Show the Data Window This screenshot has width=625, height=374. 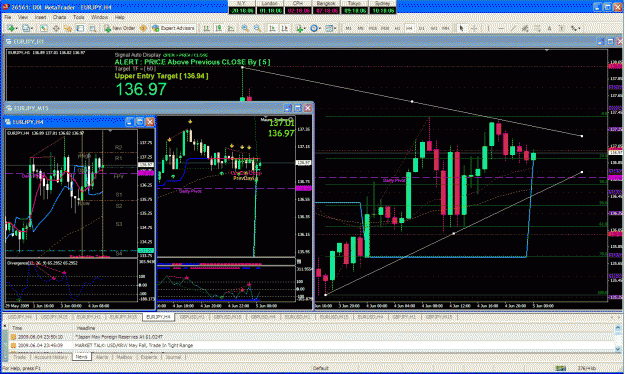coord(56,28)
